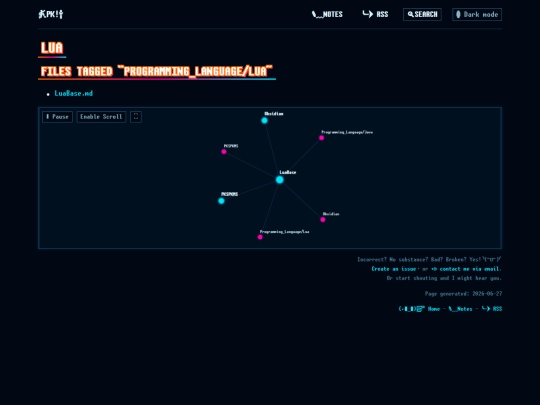Expand graph to fullscreen icon
This screenshot has width=540, height=405.
[136, 117]
